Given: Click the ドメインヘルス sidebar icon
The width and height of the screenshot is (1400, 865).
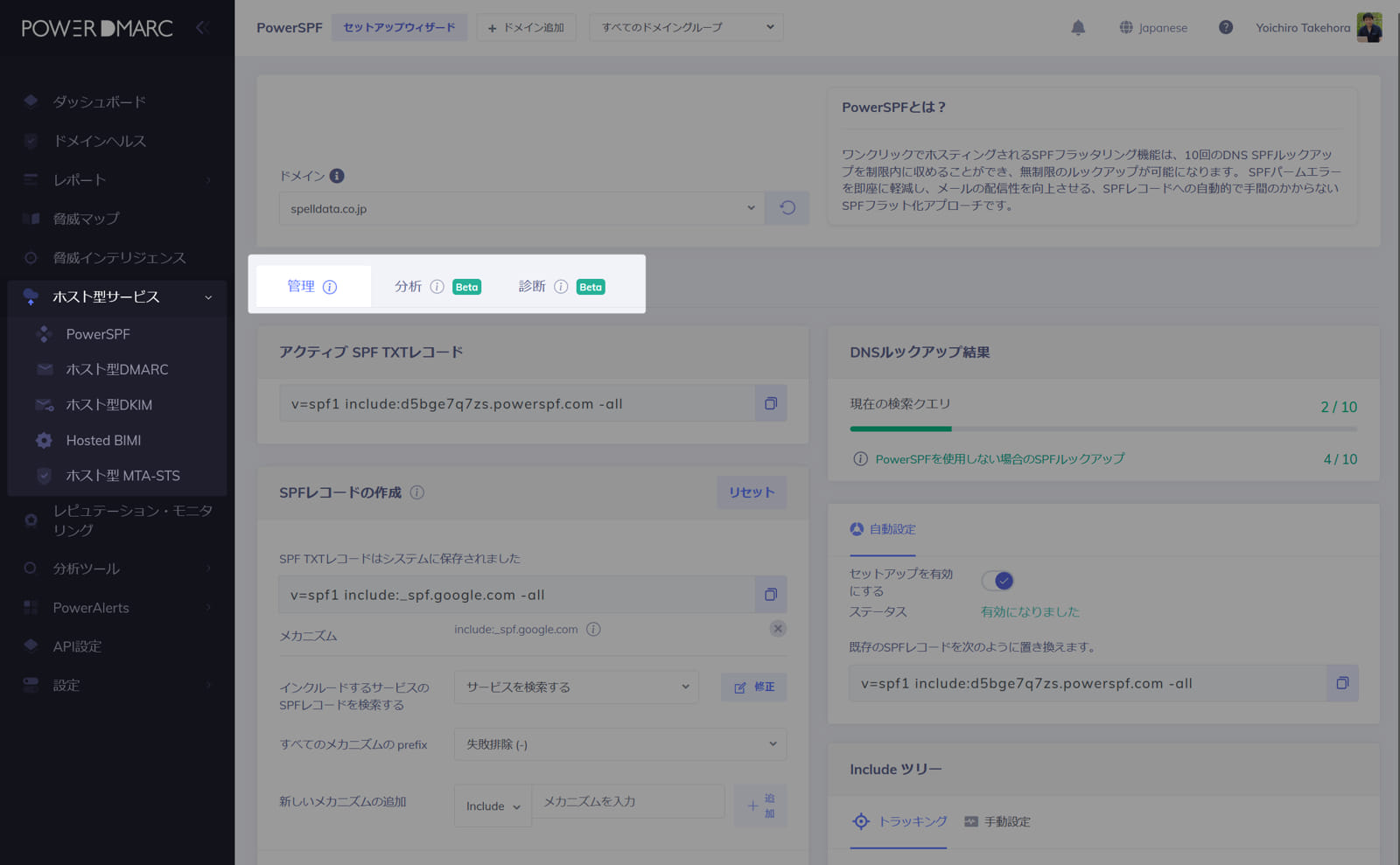Looking at the screenshot, I should point(31,141).
